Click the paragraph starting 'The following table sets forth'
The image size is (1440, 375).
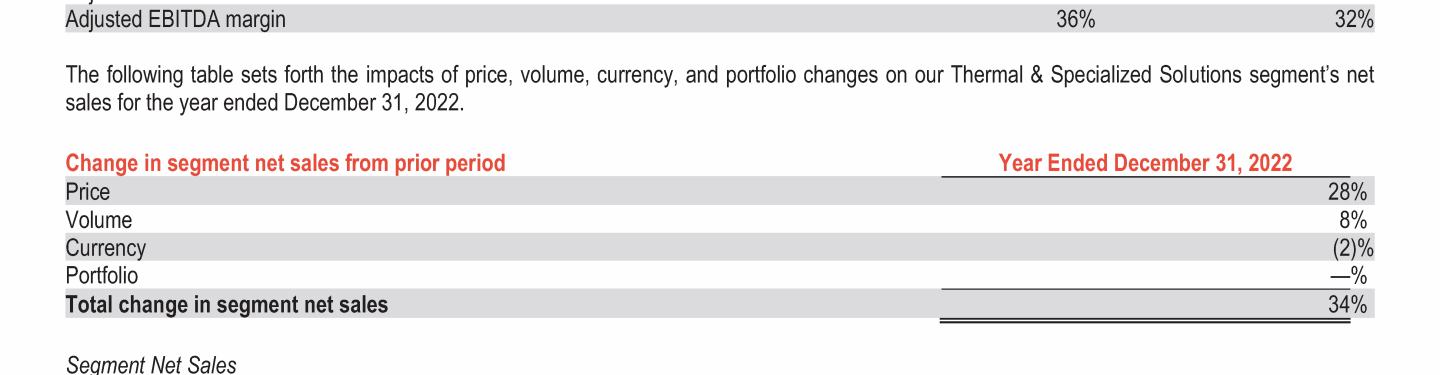720,89
